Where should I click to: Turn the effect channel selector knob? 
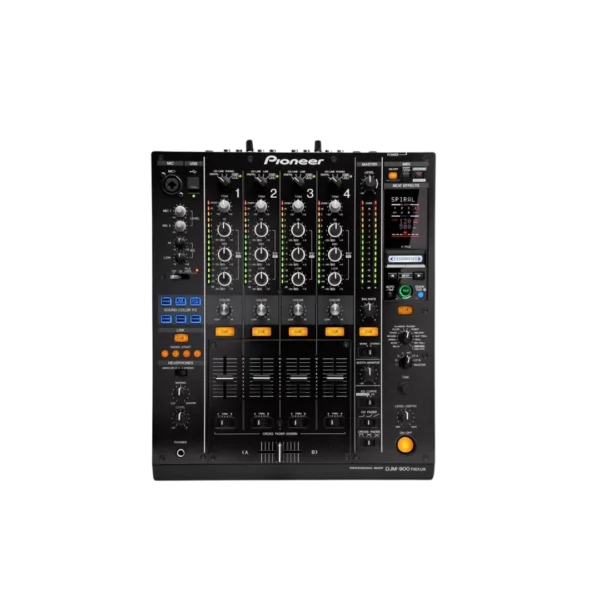pos(404,361)
